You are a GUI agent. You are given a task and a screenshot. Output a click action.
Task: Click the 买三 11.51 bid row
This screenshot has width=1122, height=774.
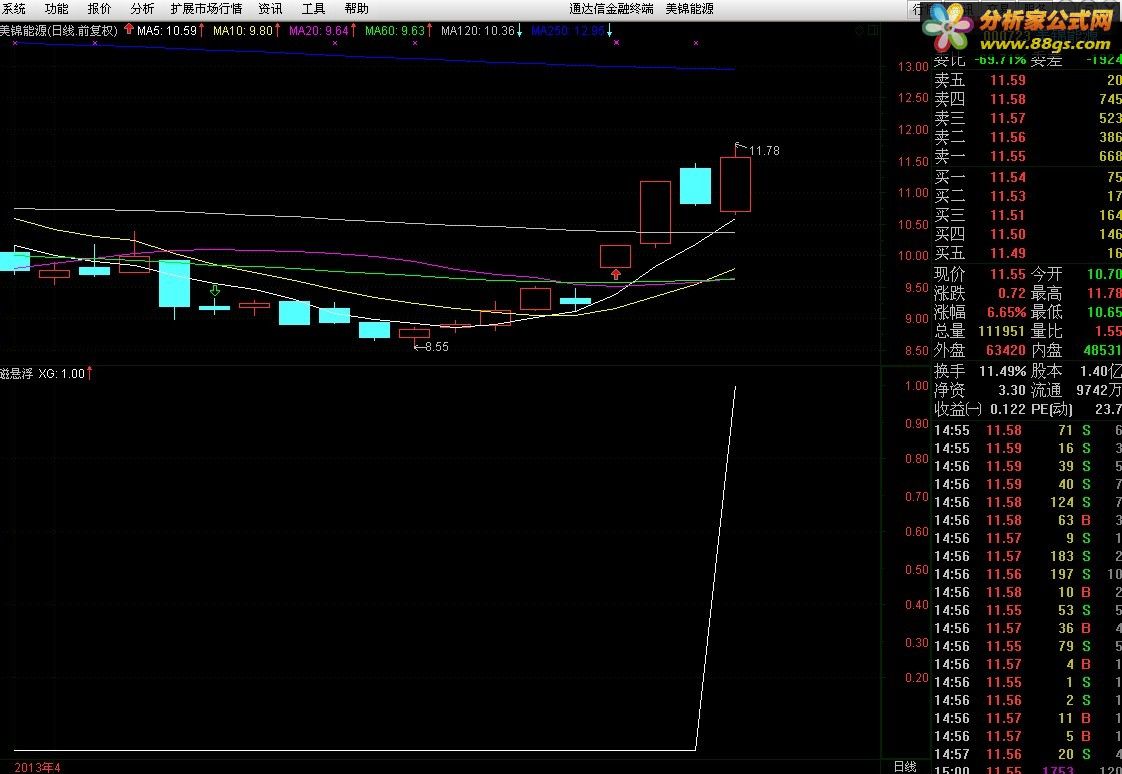[x=1028, y=215]
